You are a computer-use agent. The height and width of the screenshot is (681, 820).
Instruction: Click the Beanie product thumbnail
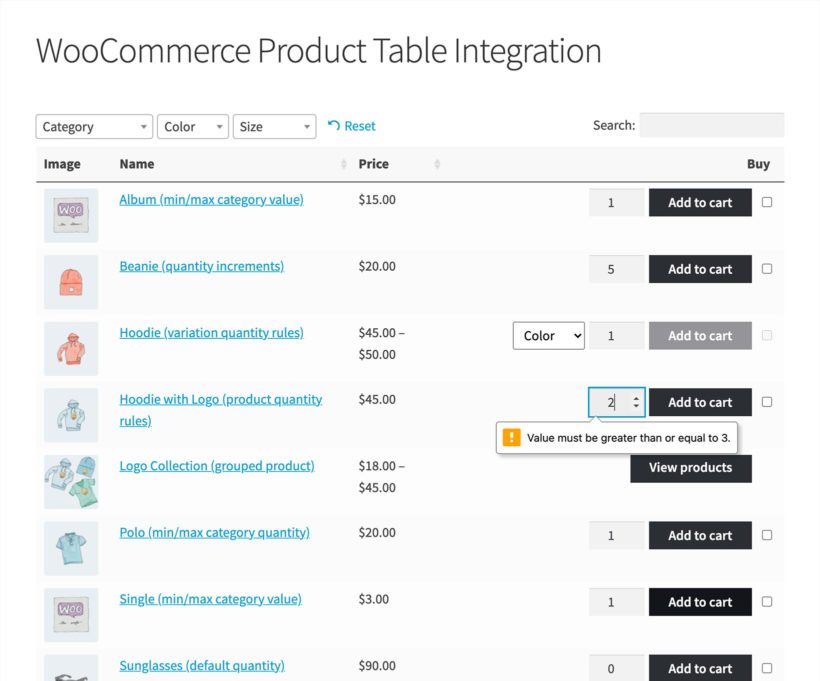point(70,281)
